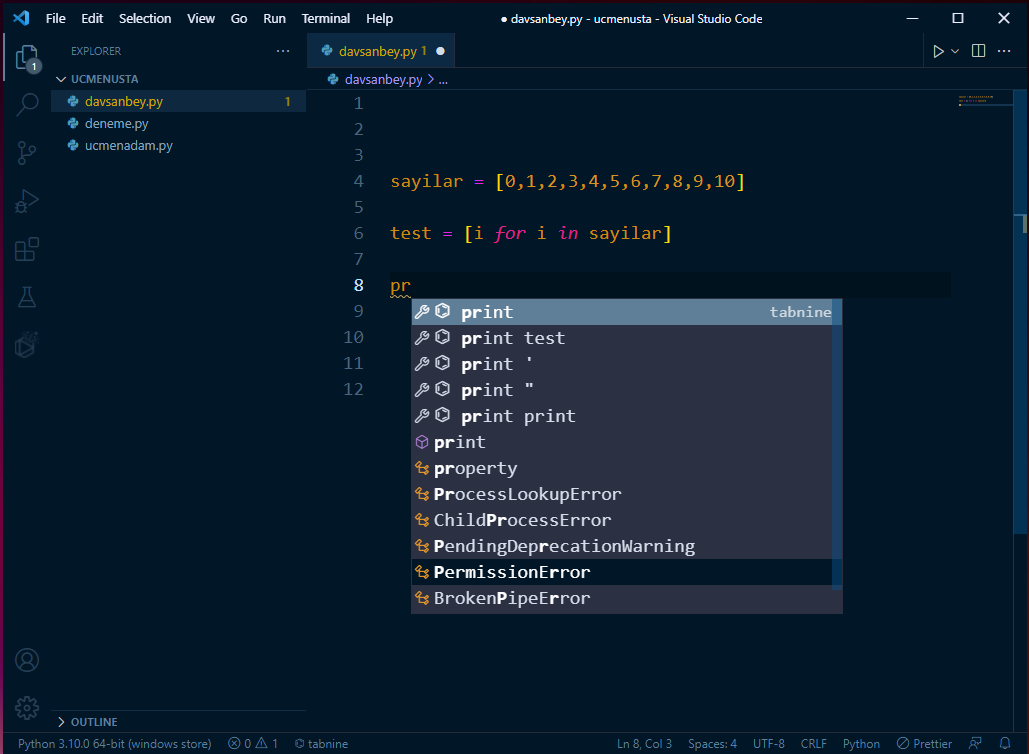Click the suggestion list scrollbar
This screenshot has width=1029, height=754.
point(837,444)
